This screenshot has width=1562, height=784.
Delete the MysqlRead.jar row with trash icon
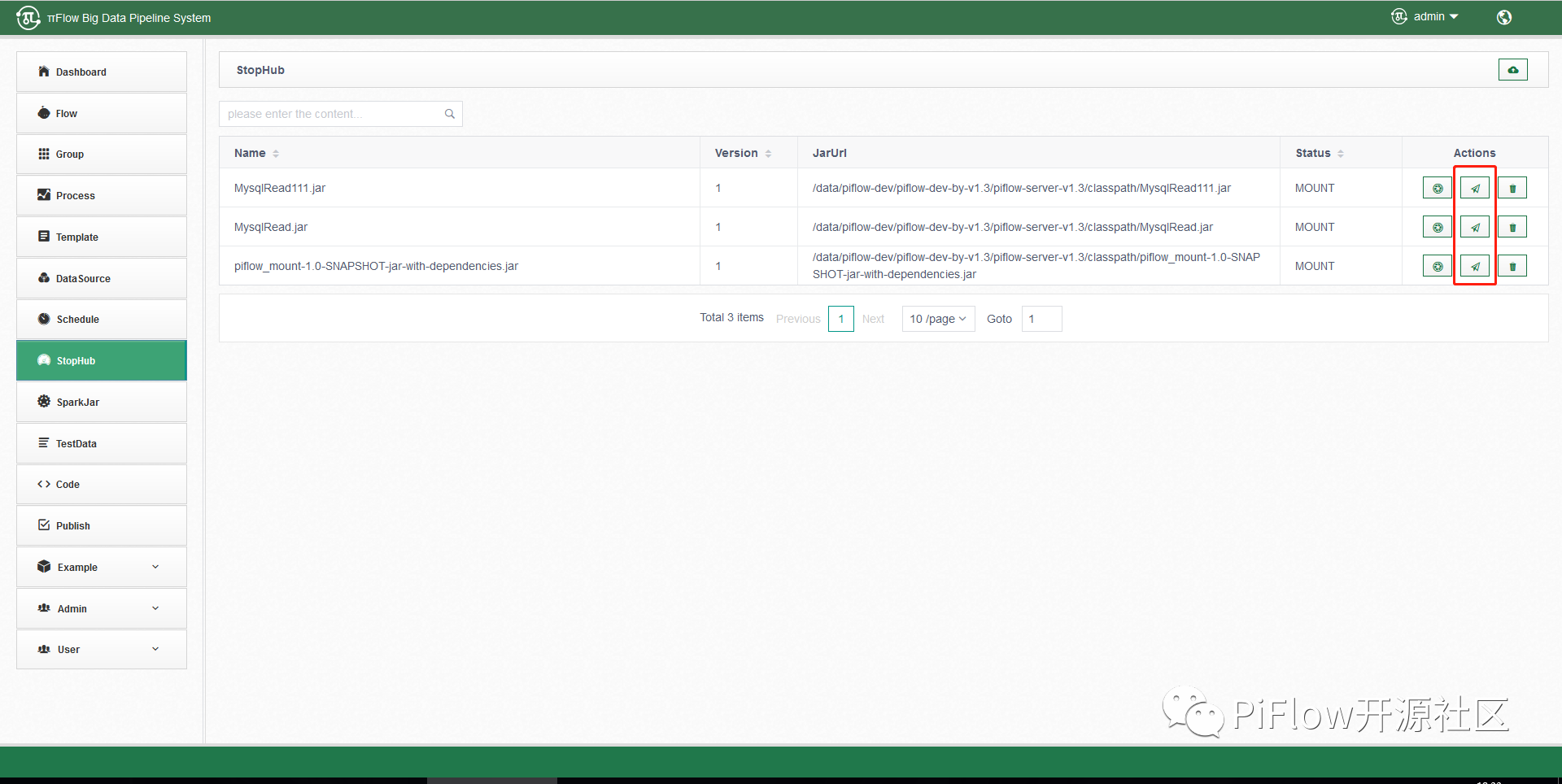(x=1512, y=227)
